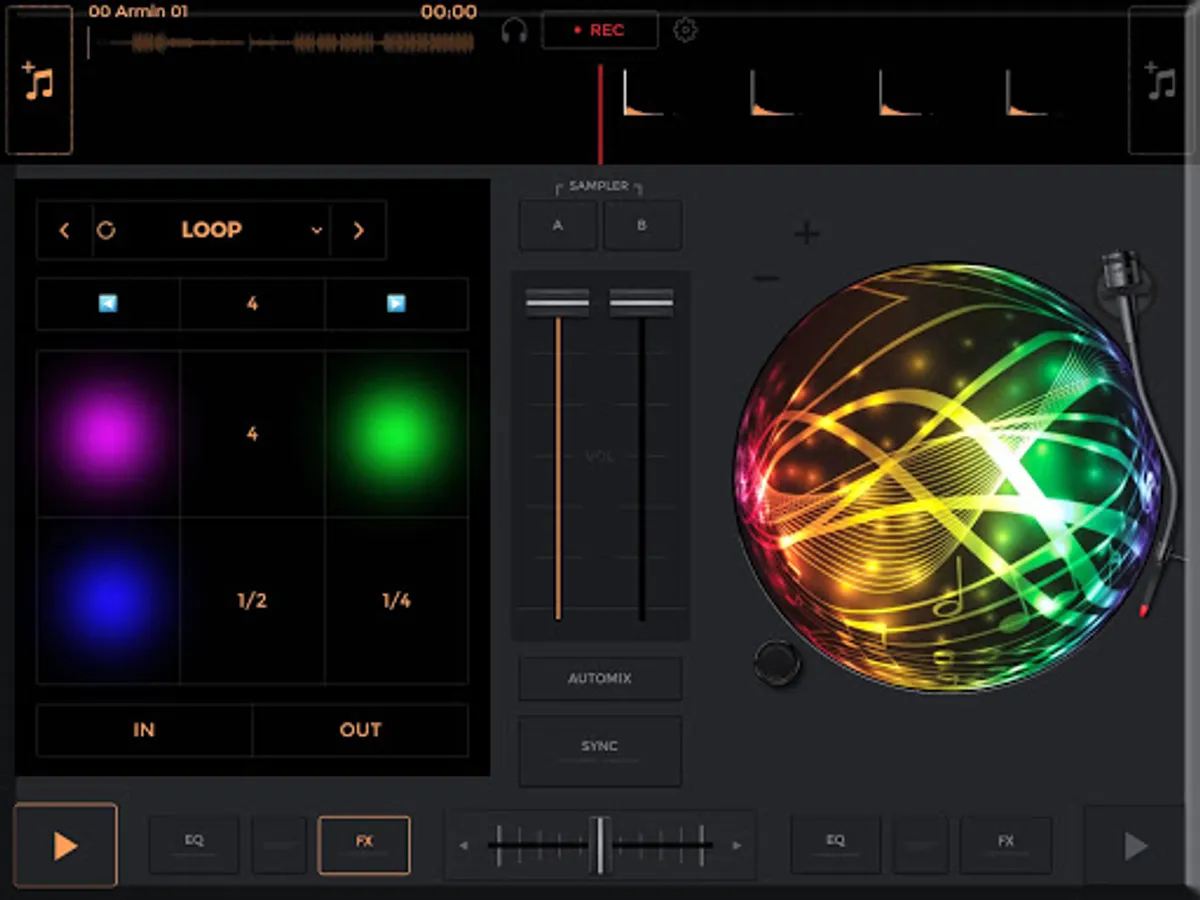The height and width of the screenshot is (900, 1200).
Task: Set loop IN point
Action: tap(144, 730)
